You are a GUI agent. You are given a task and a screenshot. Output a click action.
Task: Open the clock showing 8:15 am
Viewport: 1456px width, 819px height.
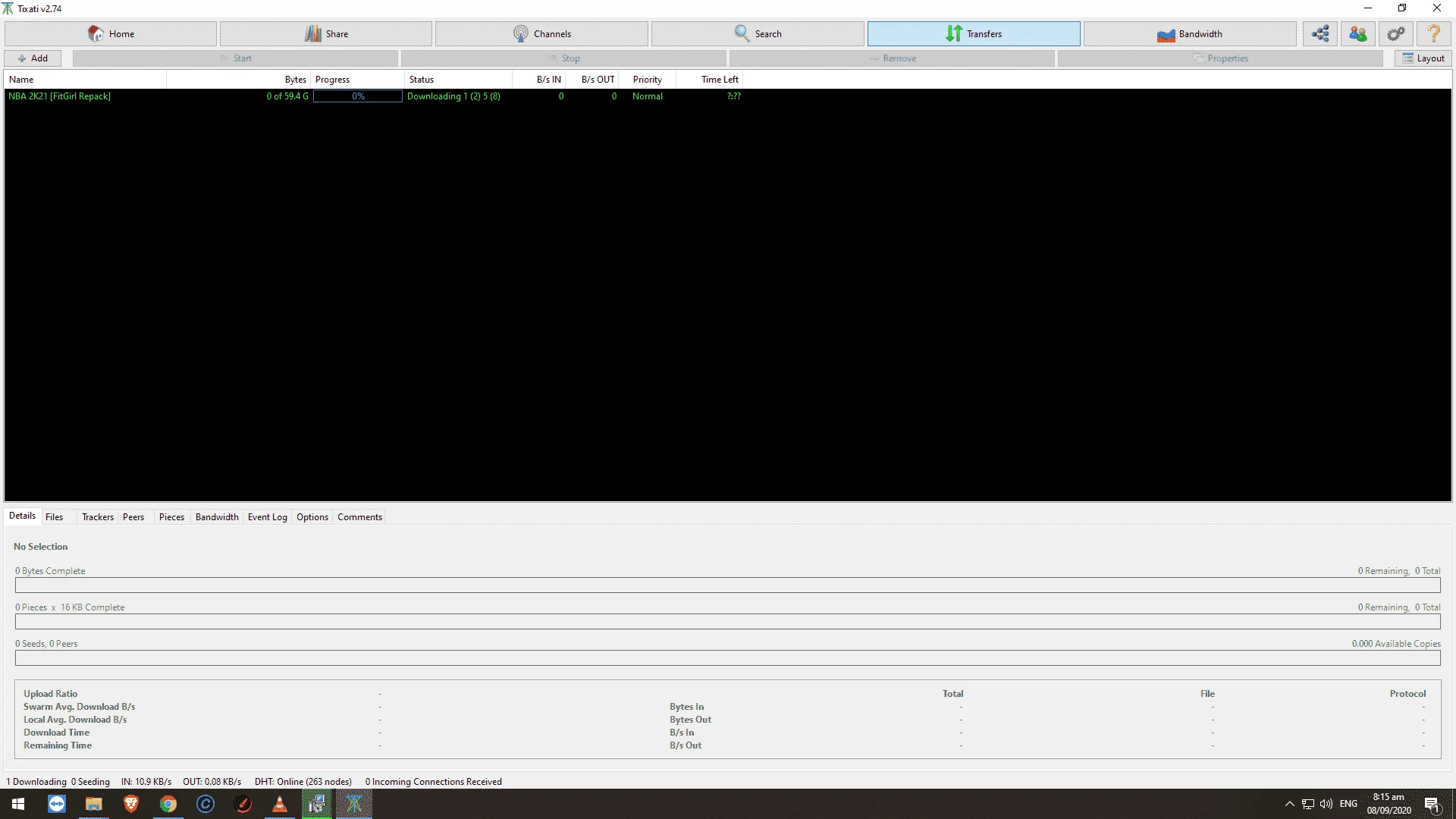pyautogui.click(x=1389, y=804)
